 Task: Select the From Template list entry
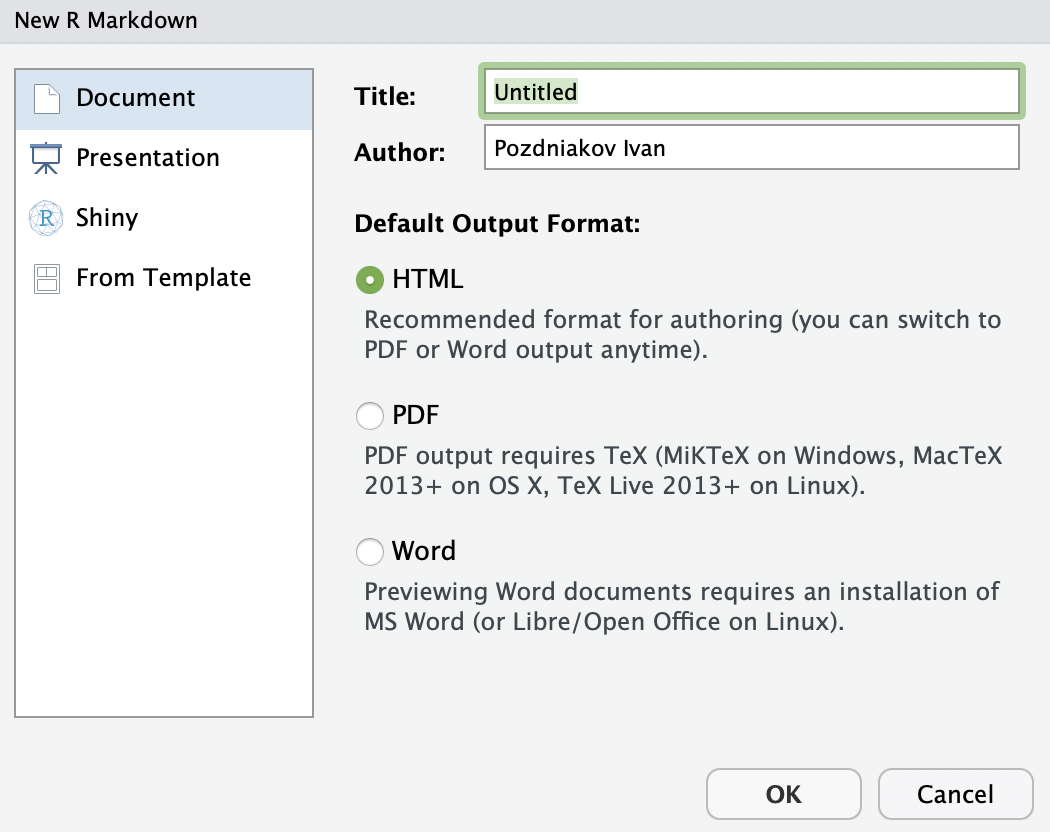pos(163,278)
